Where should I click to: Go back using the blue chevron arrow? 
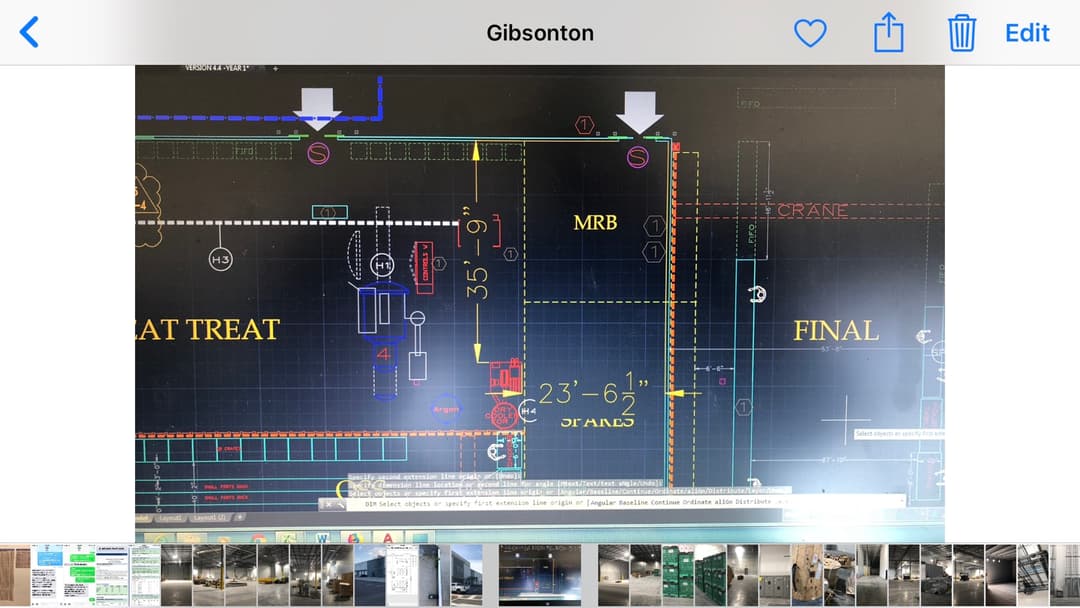29,32
